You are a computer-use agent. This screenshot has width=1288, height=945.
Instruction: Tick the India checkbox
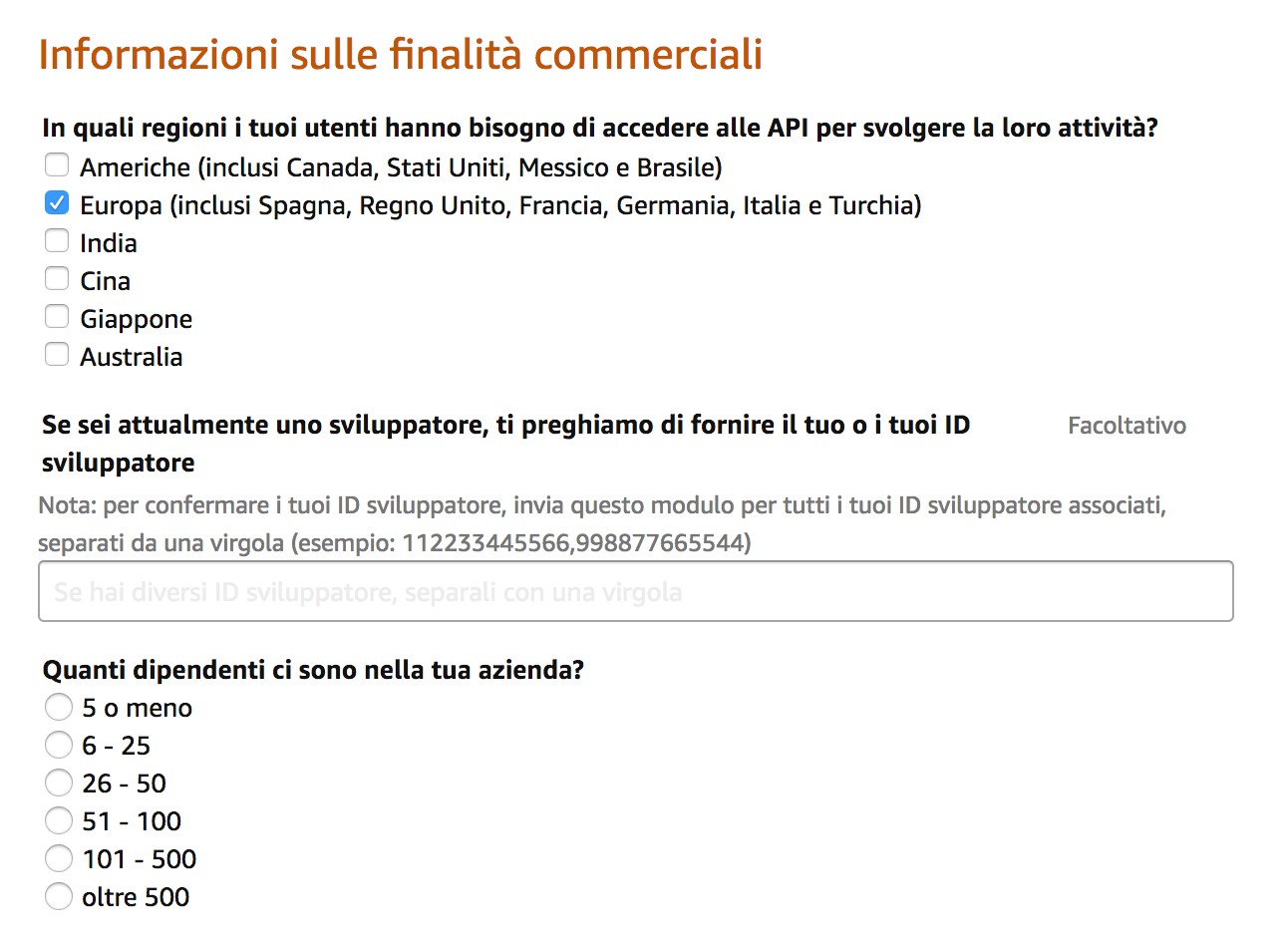pyautogui.click(x=57, y=240)
